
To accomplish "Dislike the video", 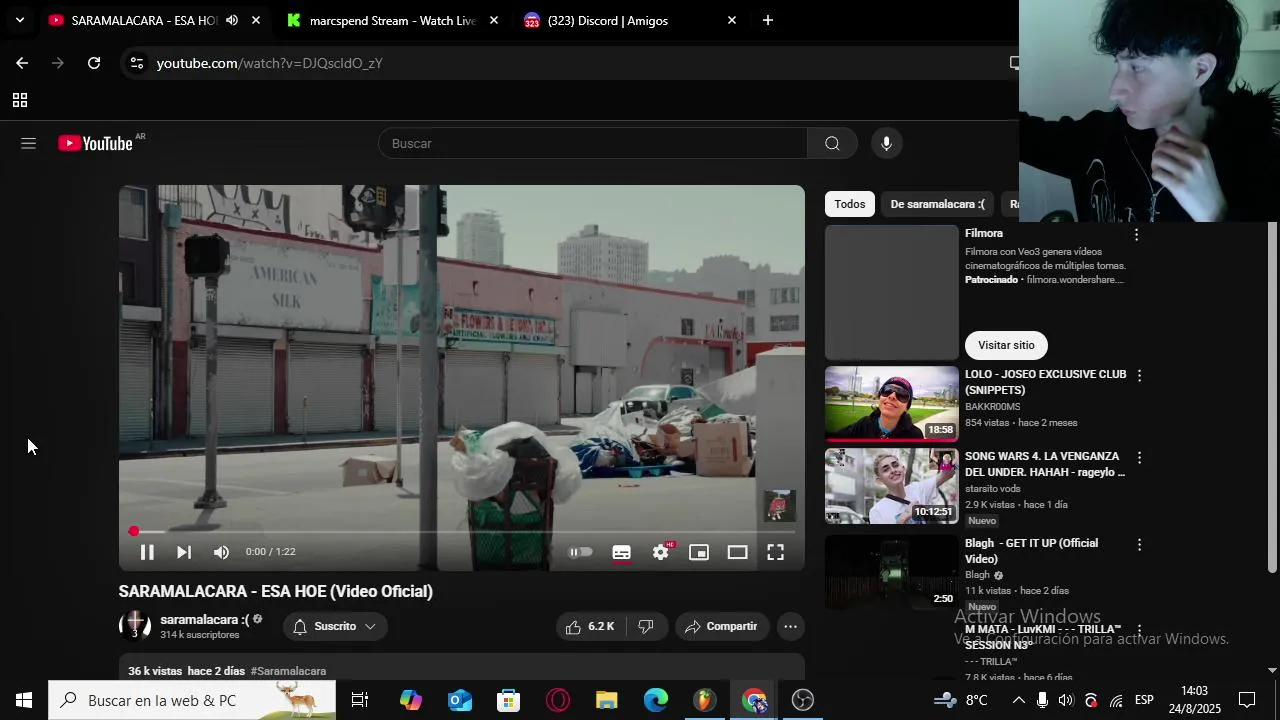I will (x=646, y=627).
